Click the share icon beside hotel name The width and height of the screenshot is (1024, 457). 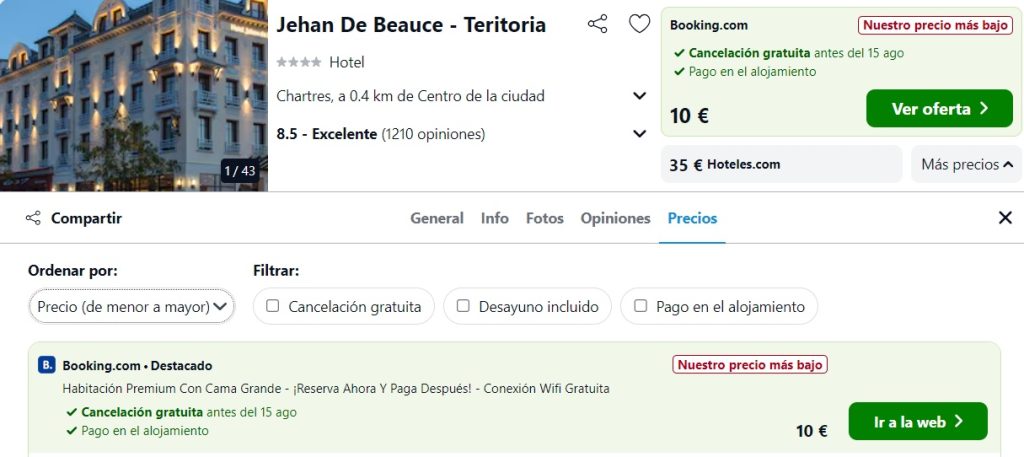(x=597, y=24)
